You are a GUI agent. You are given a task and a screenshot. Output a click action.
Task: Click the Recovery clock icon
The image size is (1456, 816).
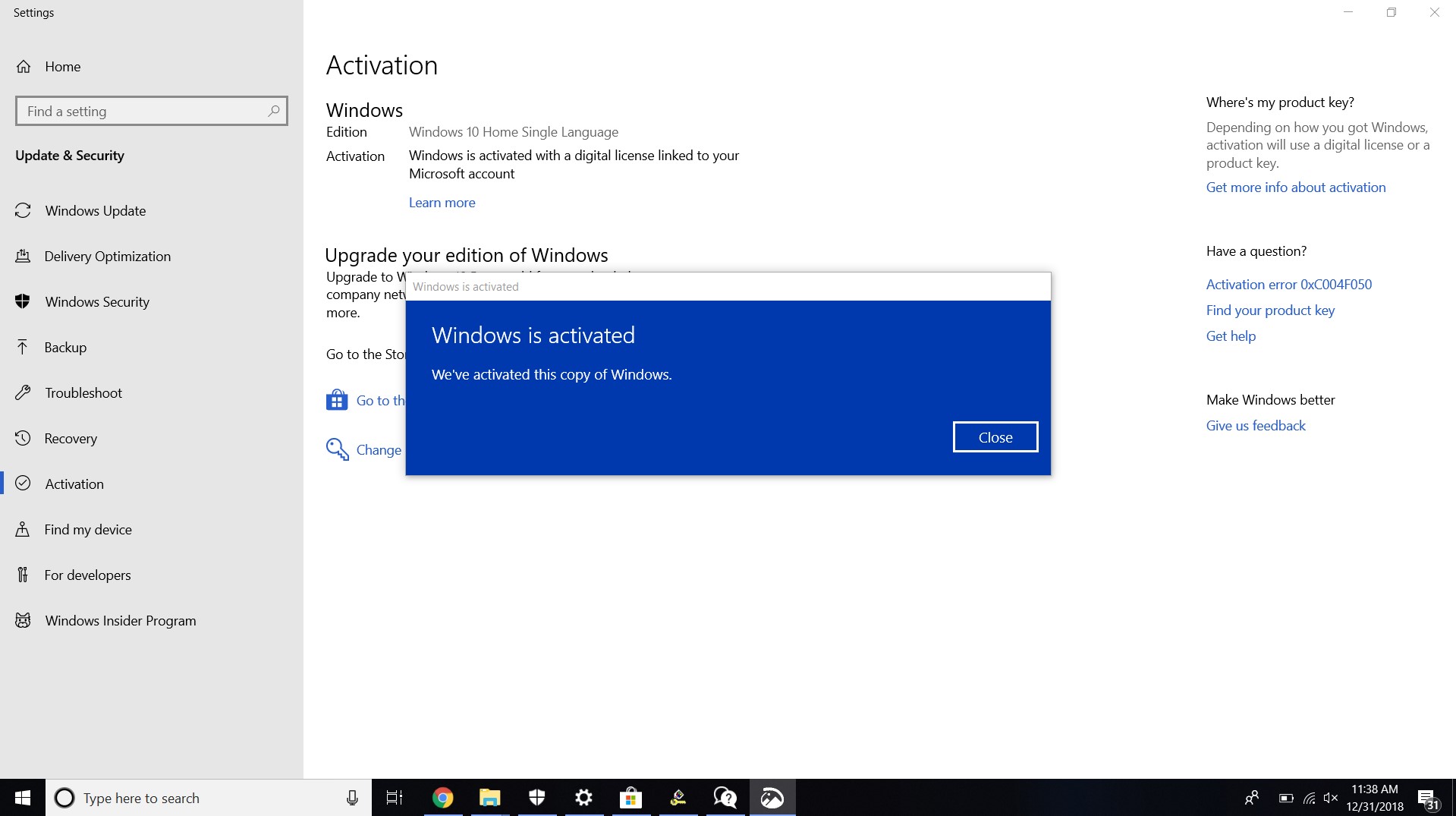(x=24, y=438)
